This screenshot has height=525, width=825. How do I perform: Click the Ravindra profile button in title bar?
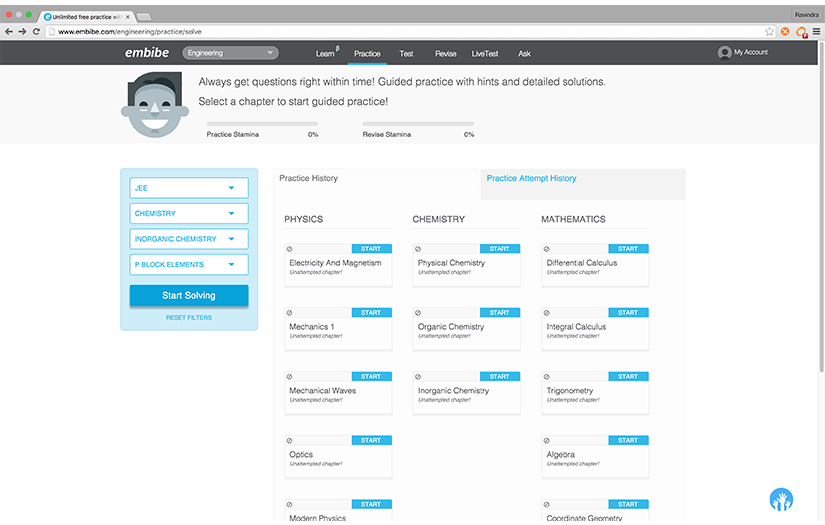click(x=807, y=15)
